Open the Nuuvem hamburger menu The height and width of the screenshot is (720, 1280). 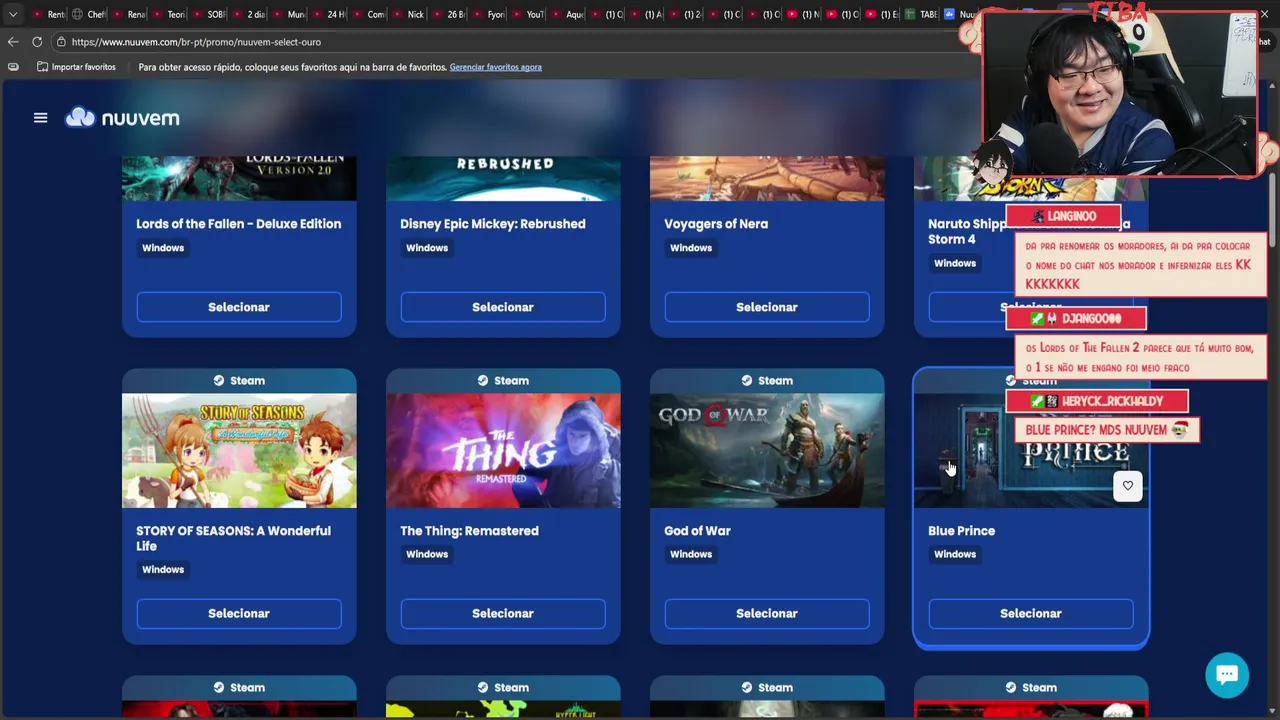pyautogui.click(x=40, y=118)
